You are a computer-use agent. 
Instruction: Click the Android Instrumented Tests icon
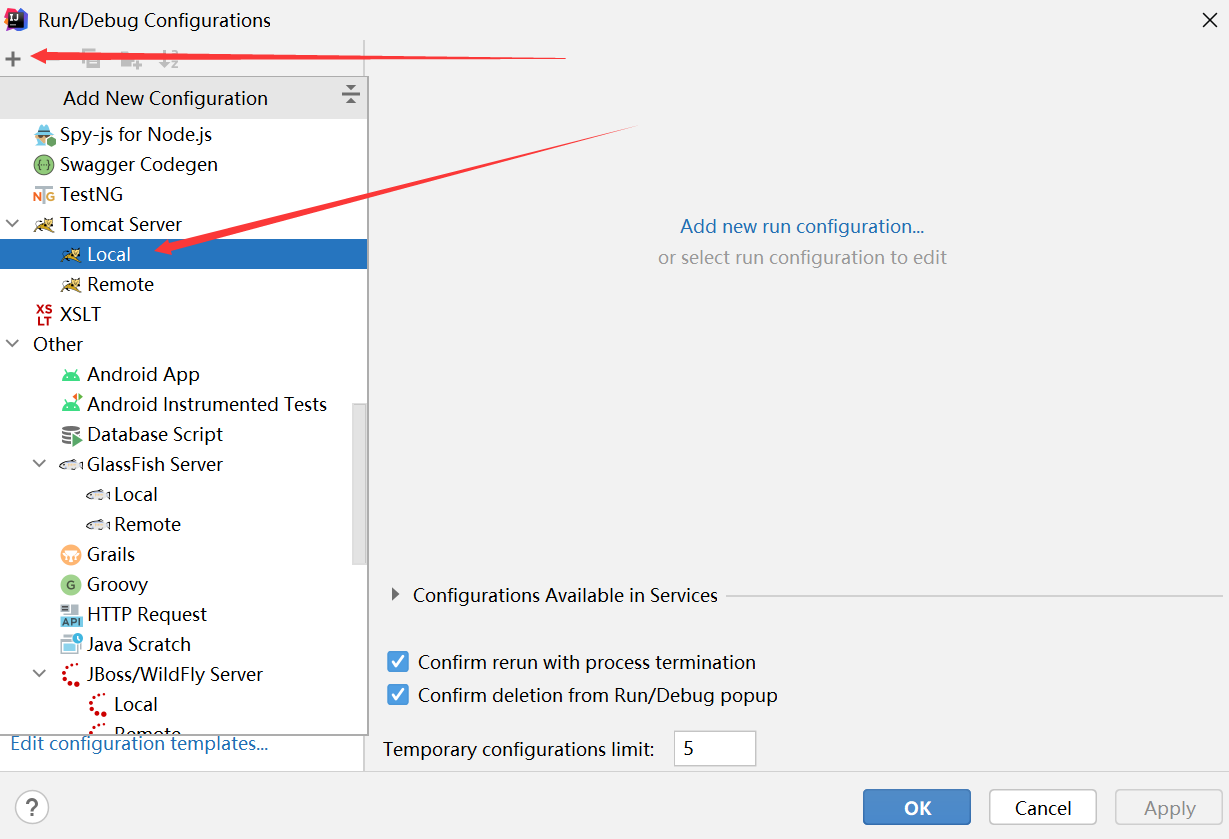coord(71,403)
